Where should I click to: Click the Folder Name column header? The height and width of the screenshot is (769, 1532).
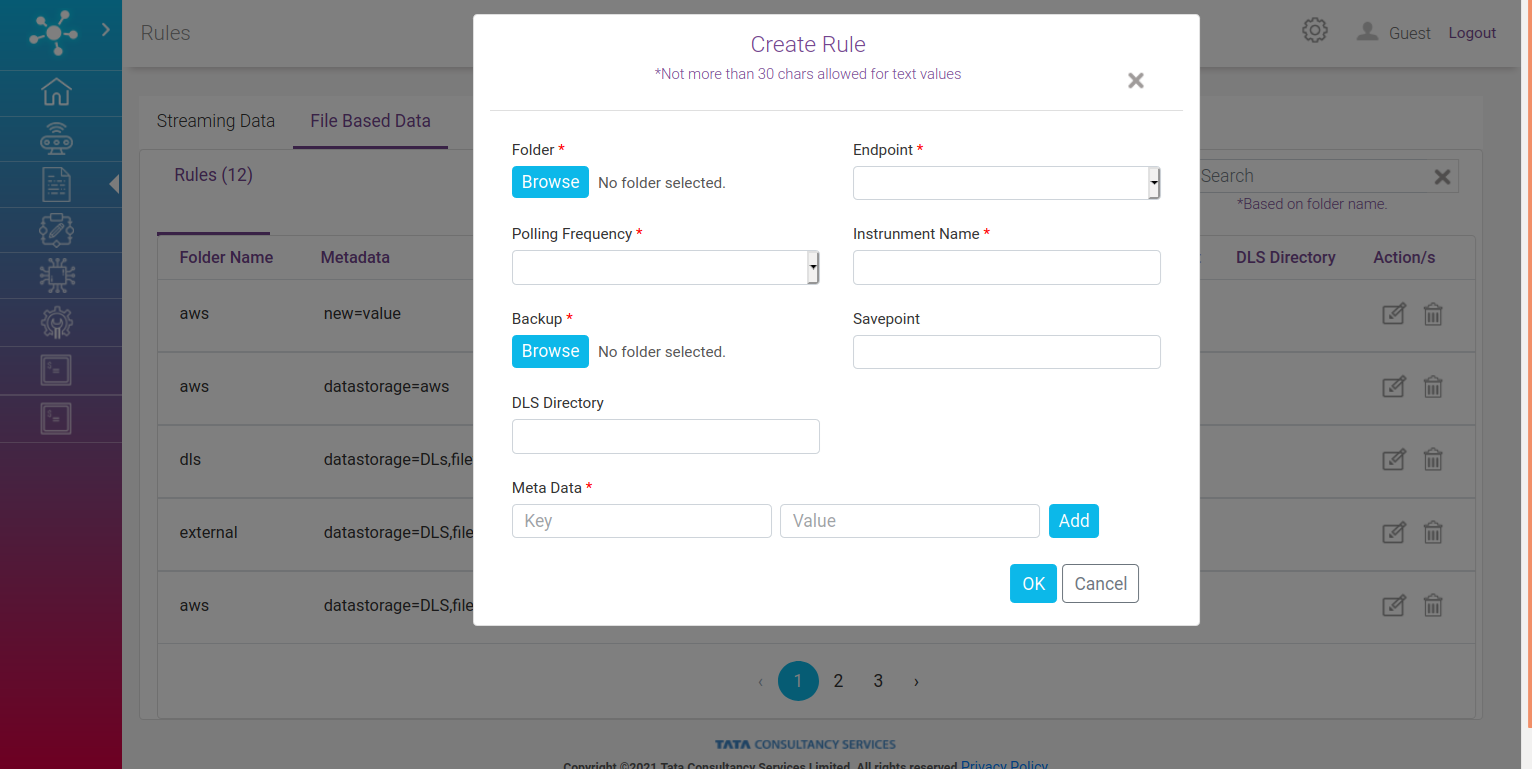pyautogui.click(x=226, y=257)
